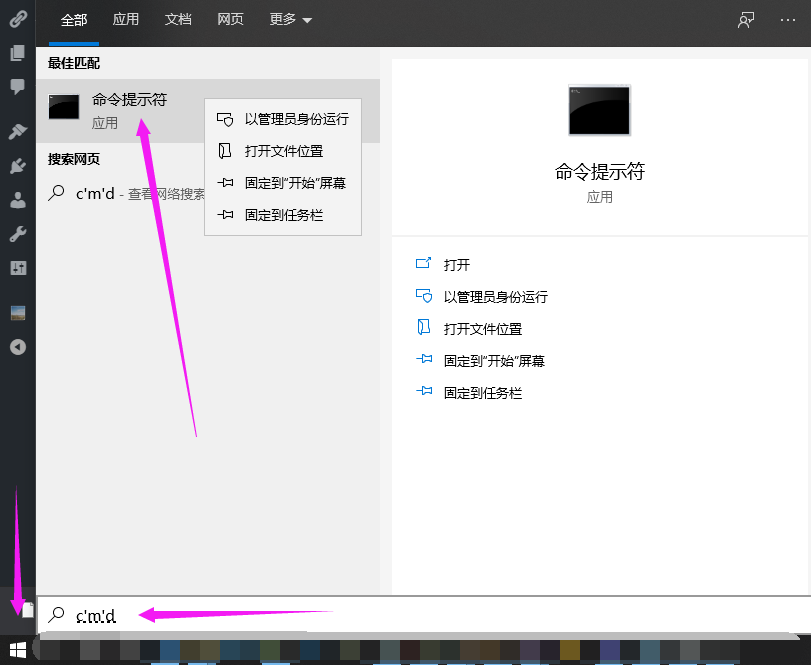Viewport: 811px width, 665px height.
Task: Select the Tools wrench icon in sidebar
Action: coord(17,234)
